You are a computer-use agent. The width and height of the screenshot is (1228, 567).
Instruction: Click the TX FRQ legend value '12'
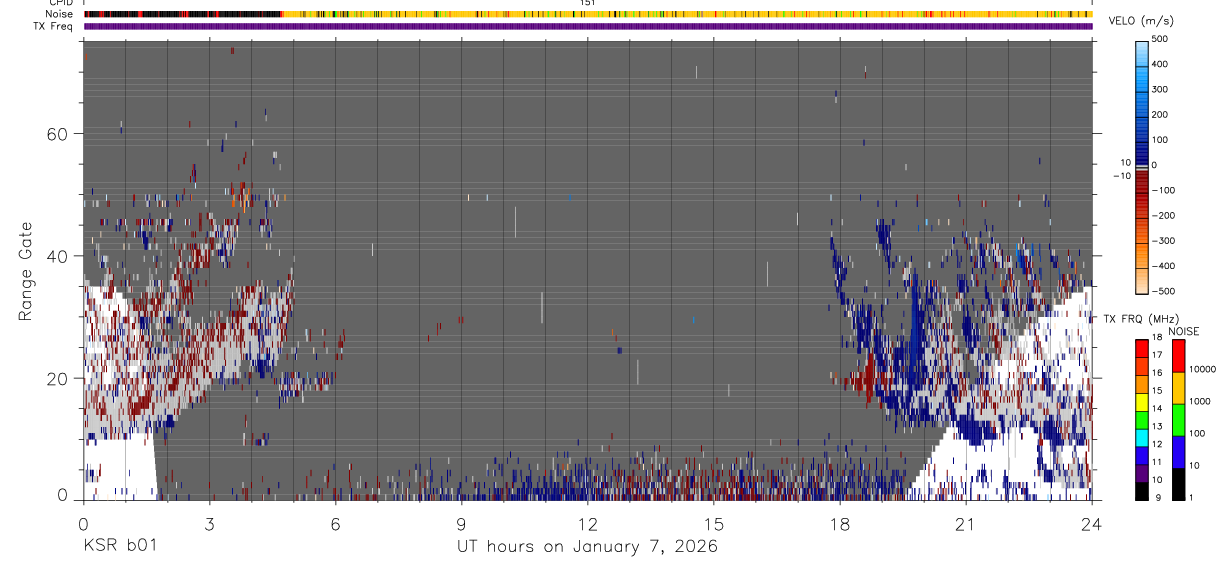coord(1157,444)
